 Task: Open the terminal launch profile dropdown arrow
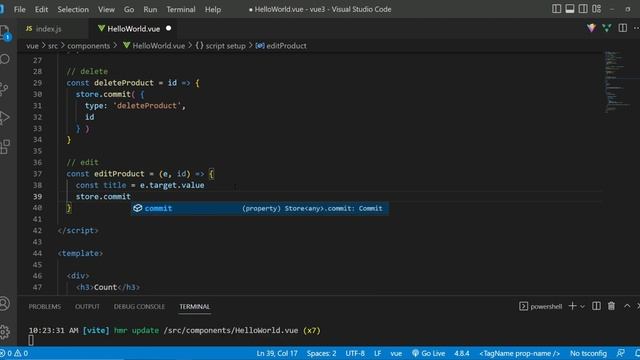pos(582,307)
